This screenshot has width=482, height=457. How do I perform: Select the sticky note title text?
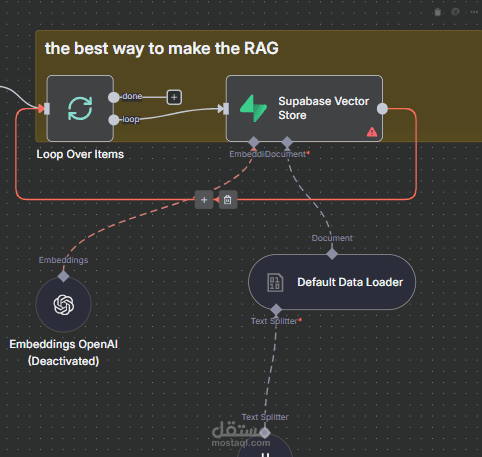162,48
